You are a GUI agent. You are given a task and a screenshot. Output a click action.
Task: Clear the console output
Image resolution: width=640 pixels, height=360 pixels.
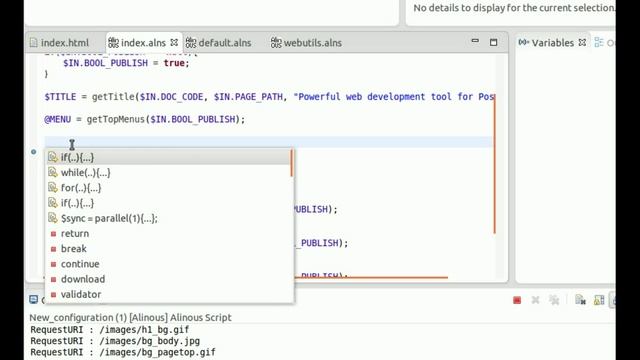tap(580, 300)
